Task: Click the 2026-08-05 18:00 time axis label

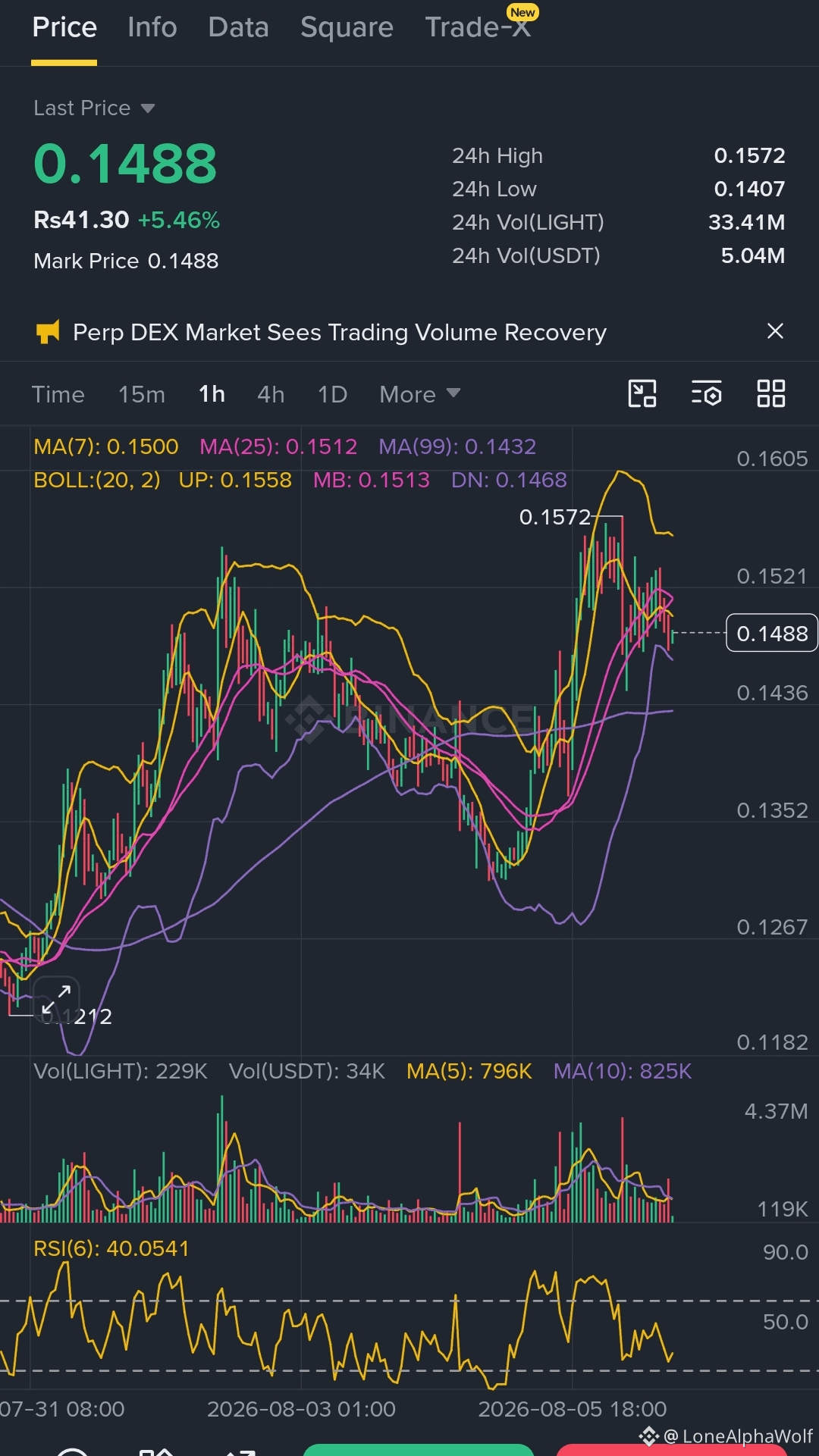Action: (573, 1409)
